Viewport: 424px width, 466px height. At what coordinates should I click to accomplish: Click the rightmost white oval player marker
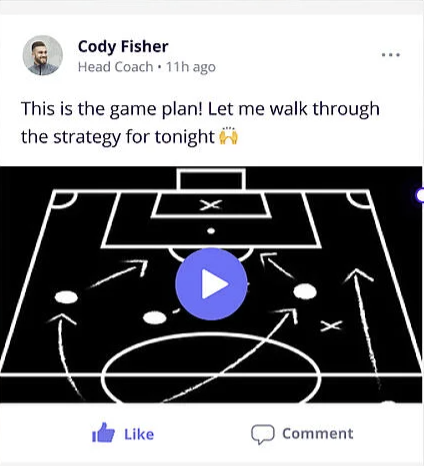[x=305, y=291]
